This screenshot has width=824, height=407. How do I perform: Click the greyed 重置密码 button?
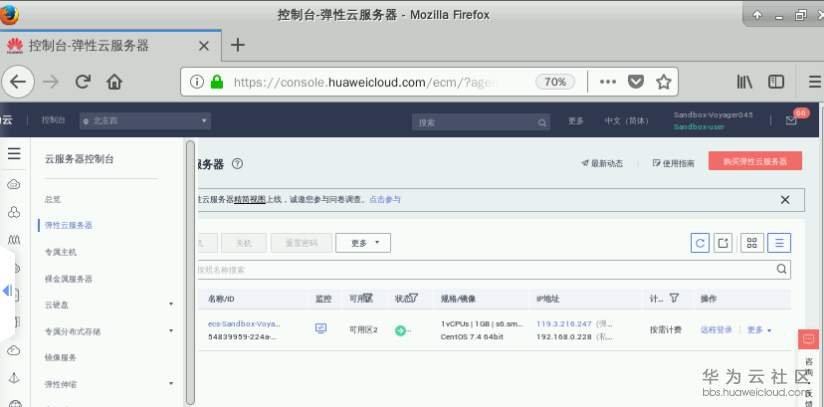tap(301, 243)
